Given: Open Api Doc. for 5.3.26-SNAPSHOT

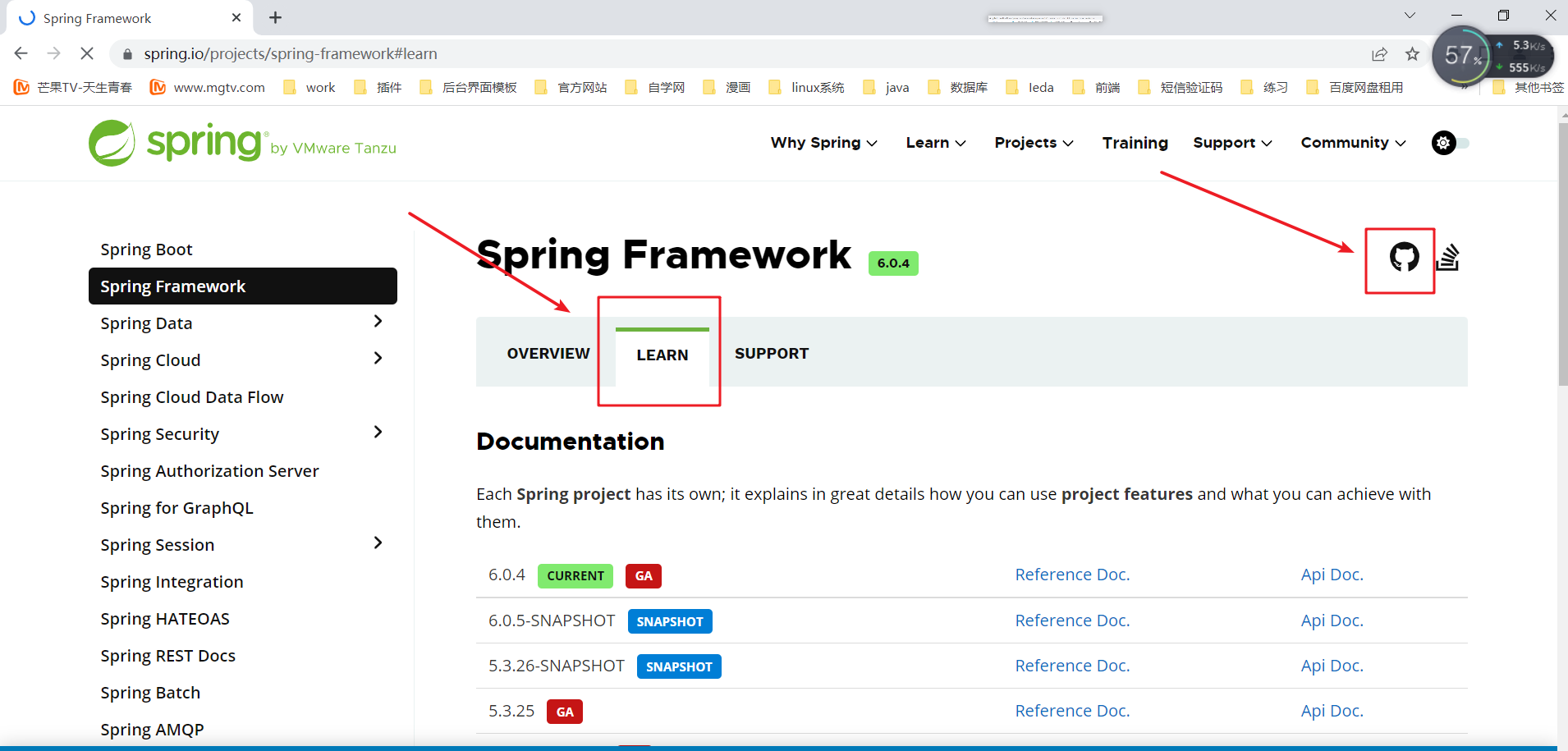Looking at the screenshot, I should tap(1332, 666).
